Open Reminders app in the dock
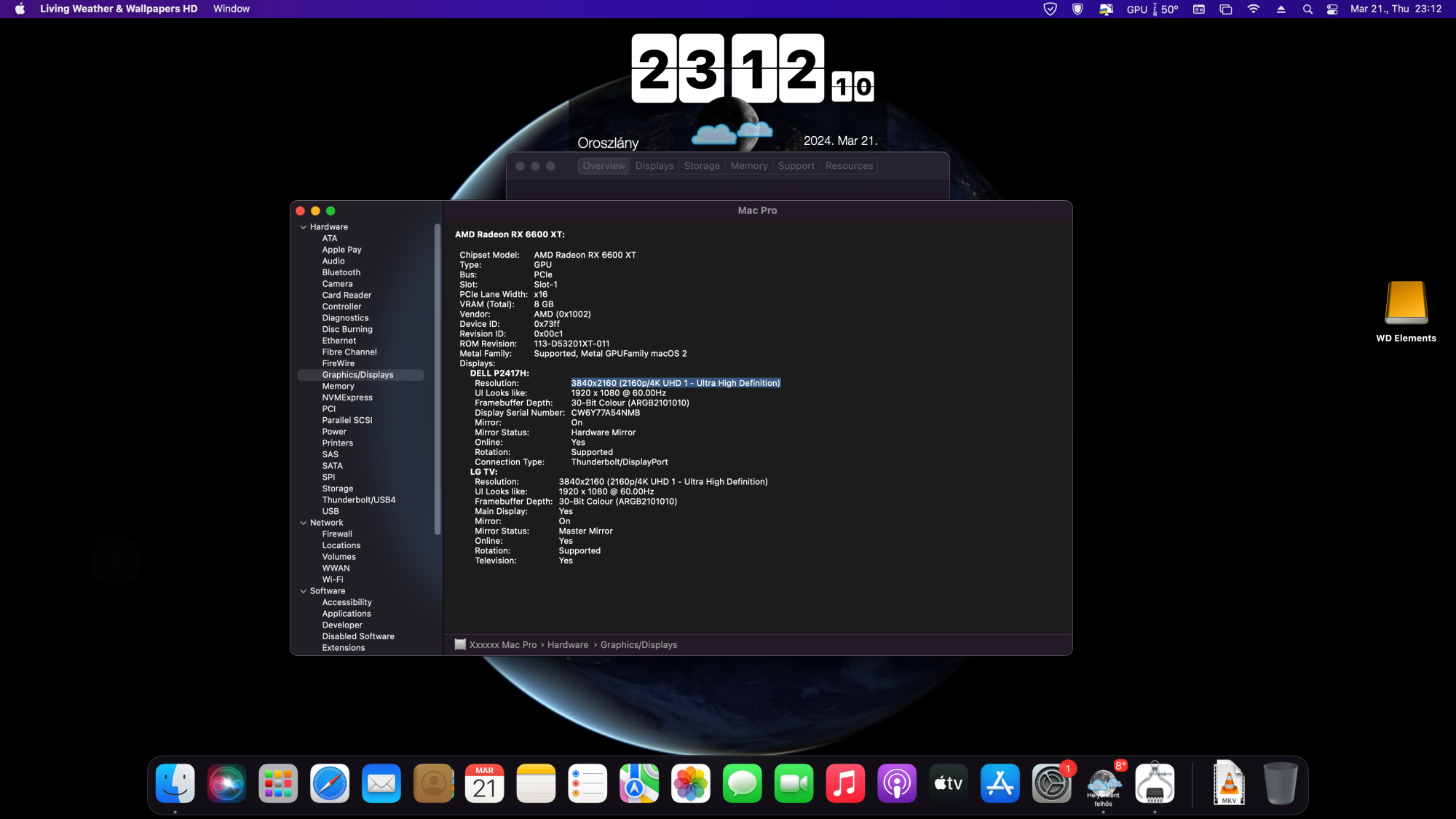The height and width of the screenshot is (819, 1456). [587, 783]
